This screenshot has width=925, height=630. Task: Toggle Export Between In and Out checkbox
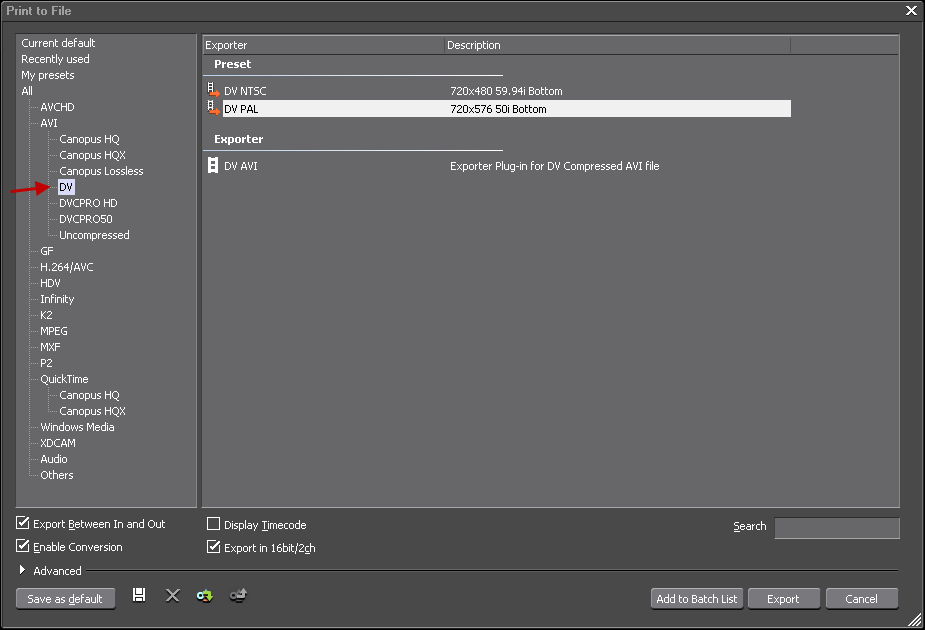click(23, 524)
